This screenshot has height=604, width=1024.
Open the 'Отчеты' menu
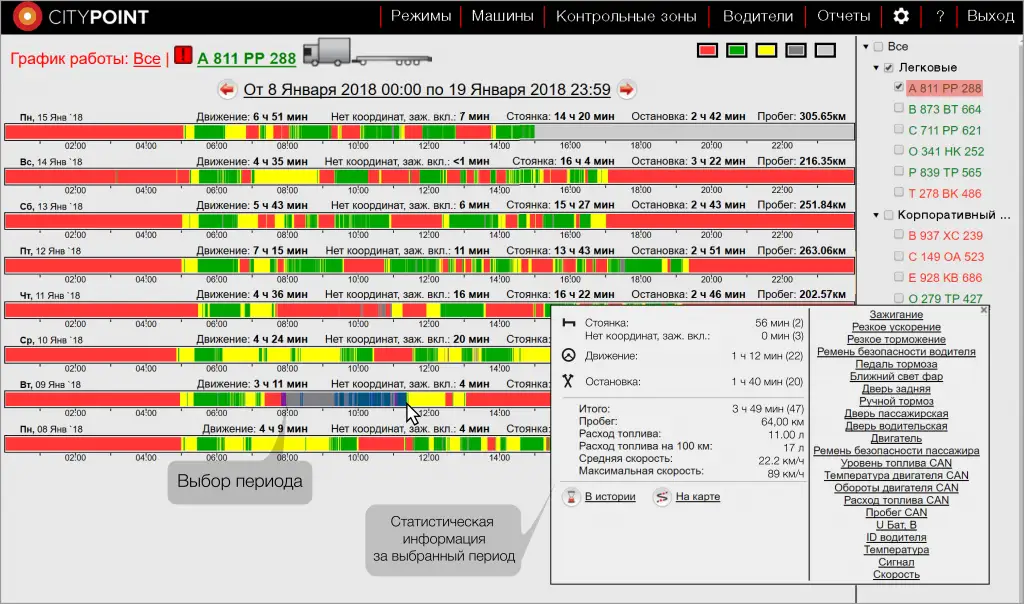(x=843, y=16)
